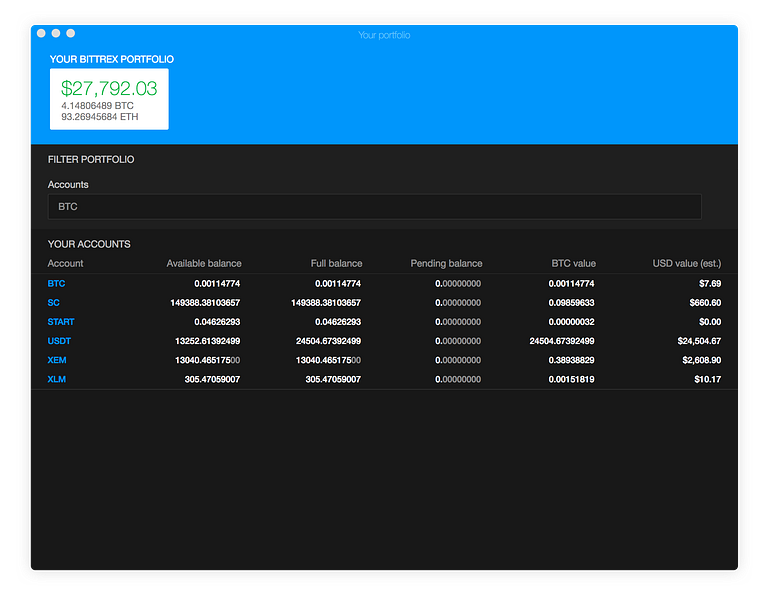Minimize the portfolio window

(56, 33)
